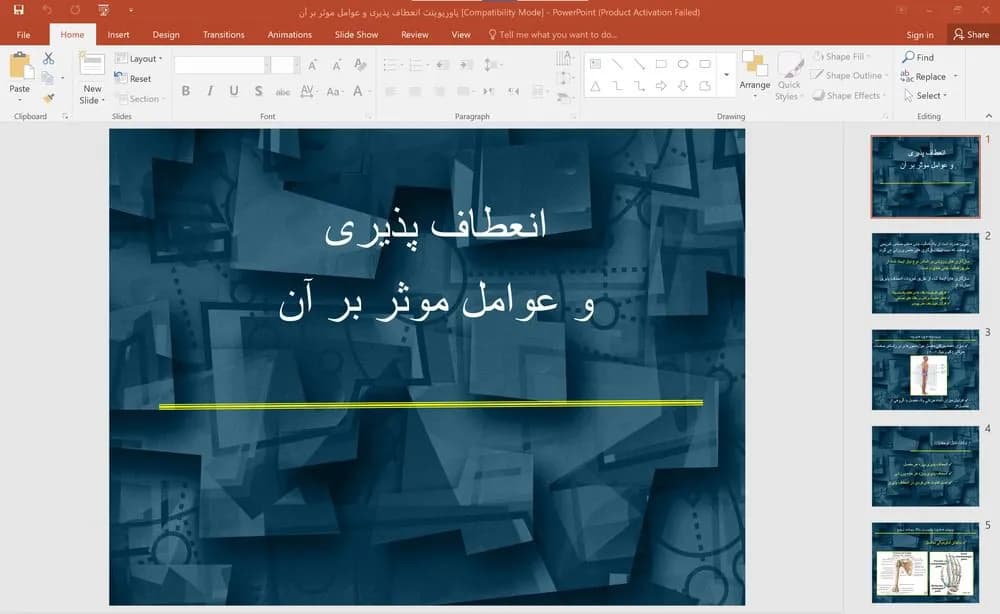Open the Character Spacing AV dropdown
The image size is (1000, 614).
point(308,91)
